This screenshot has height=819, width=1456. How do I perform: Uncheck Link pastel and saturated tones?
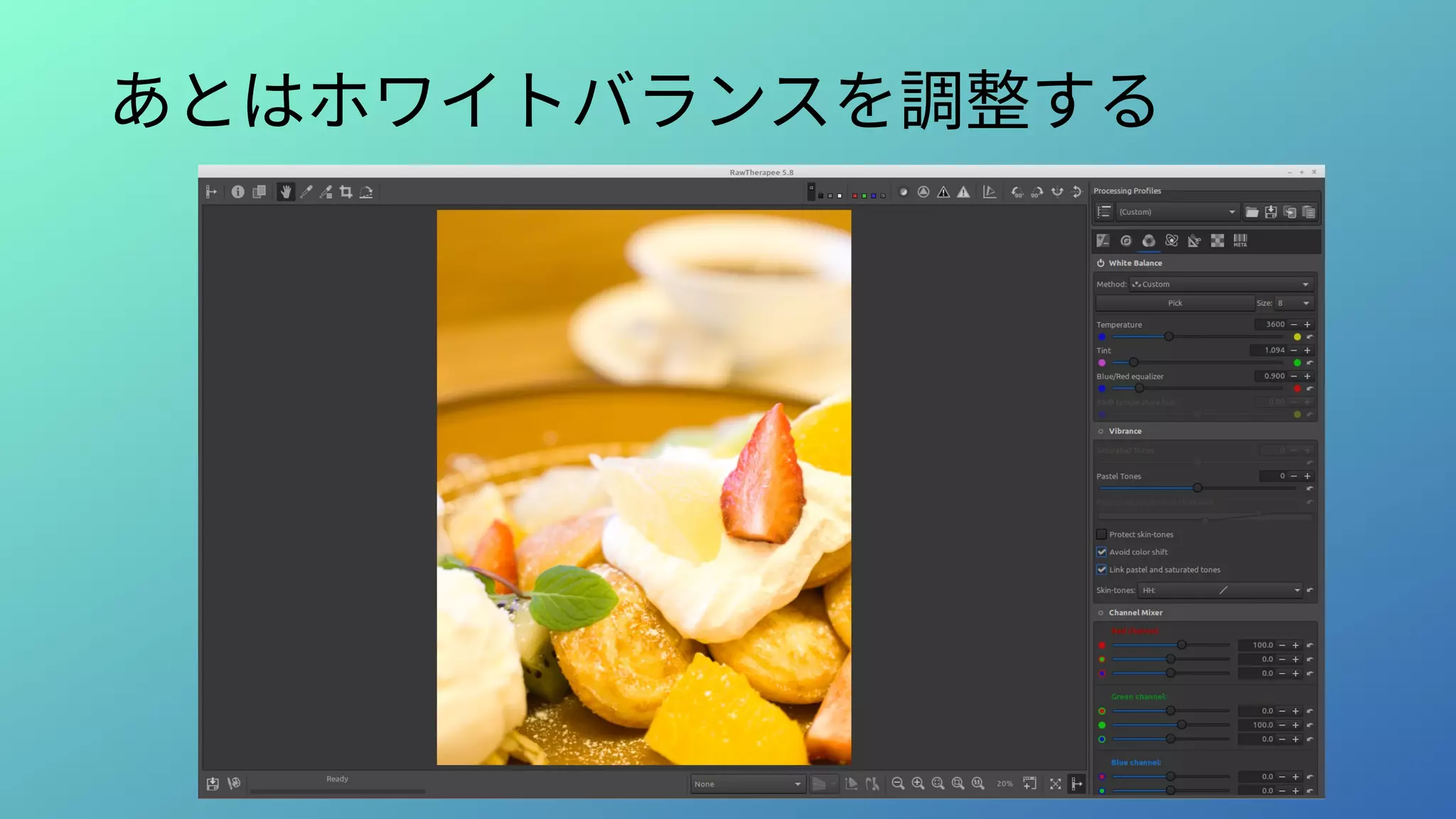pos(1101,569)
